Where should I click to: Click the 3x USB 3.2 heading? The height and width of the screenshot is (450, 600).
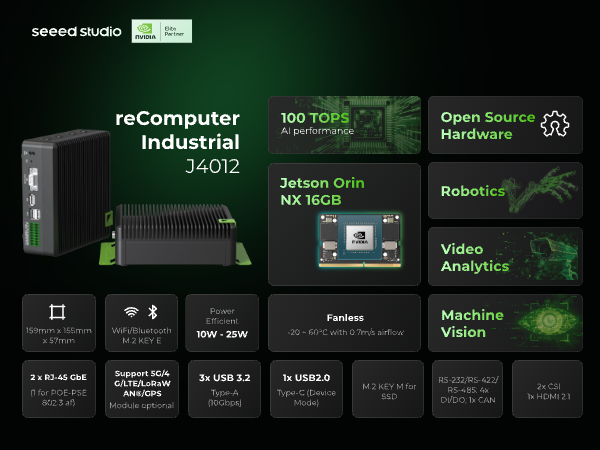[x=225, y=378]
